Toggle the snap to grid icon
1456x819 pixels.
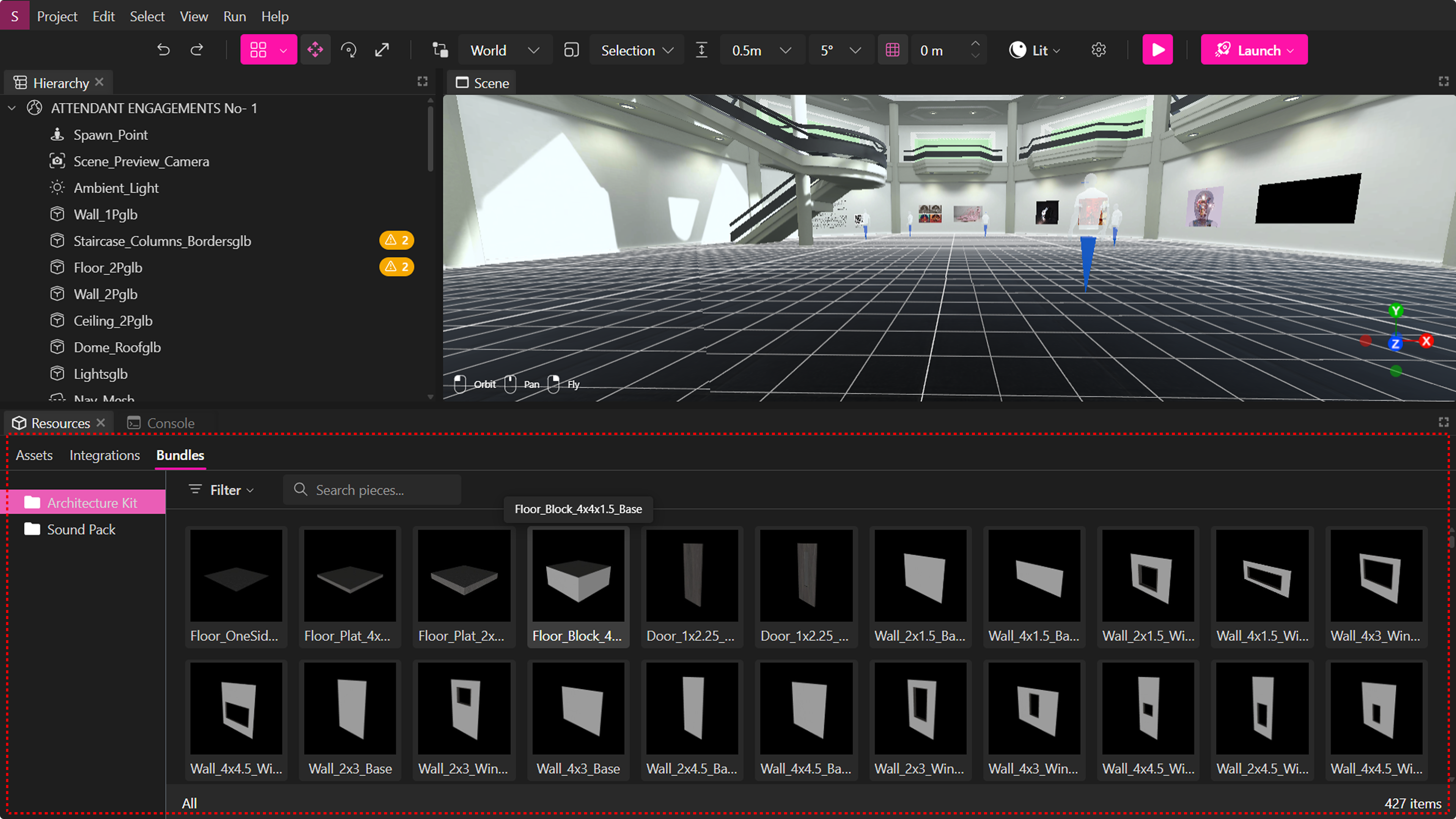click(x=893, y=50)
